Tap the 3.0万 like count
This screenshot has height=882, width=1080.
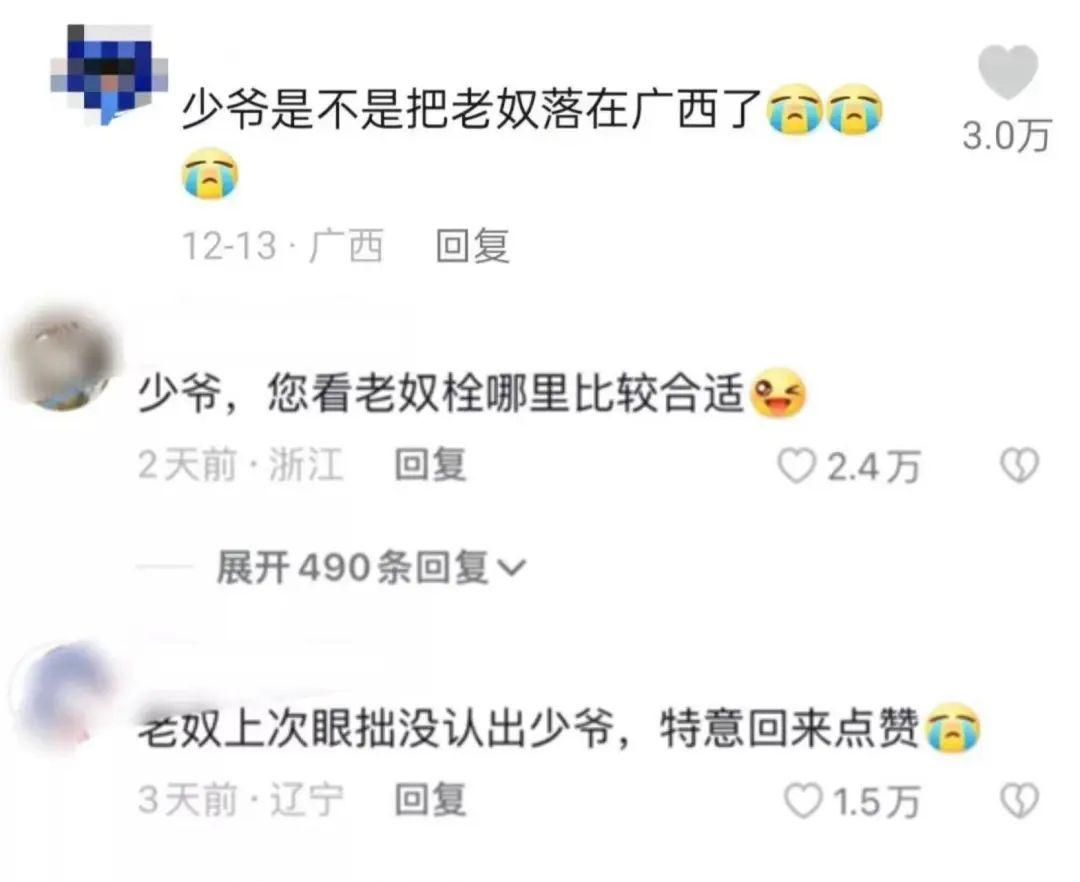[x=1006, y=135]
